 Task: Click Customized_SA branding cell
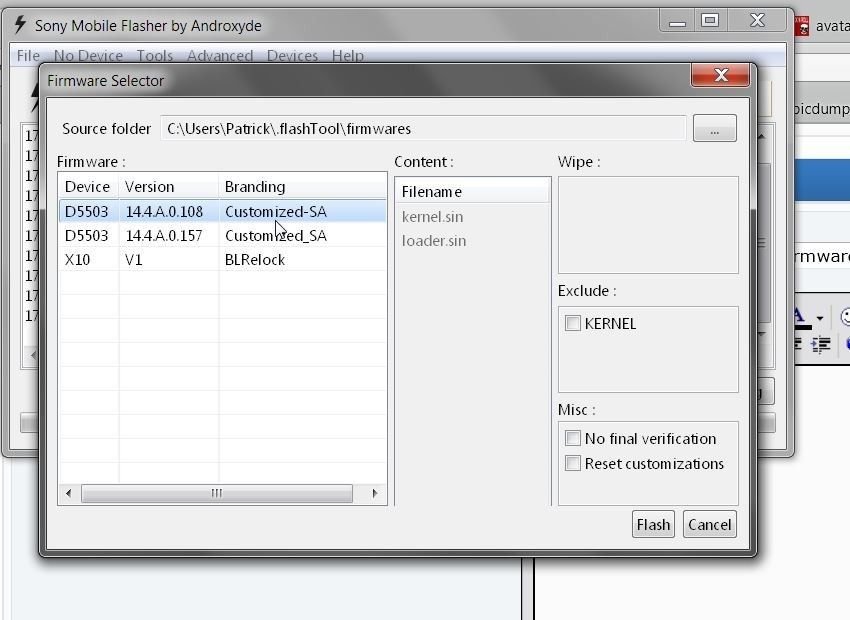(275, 235)
